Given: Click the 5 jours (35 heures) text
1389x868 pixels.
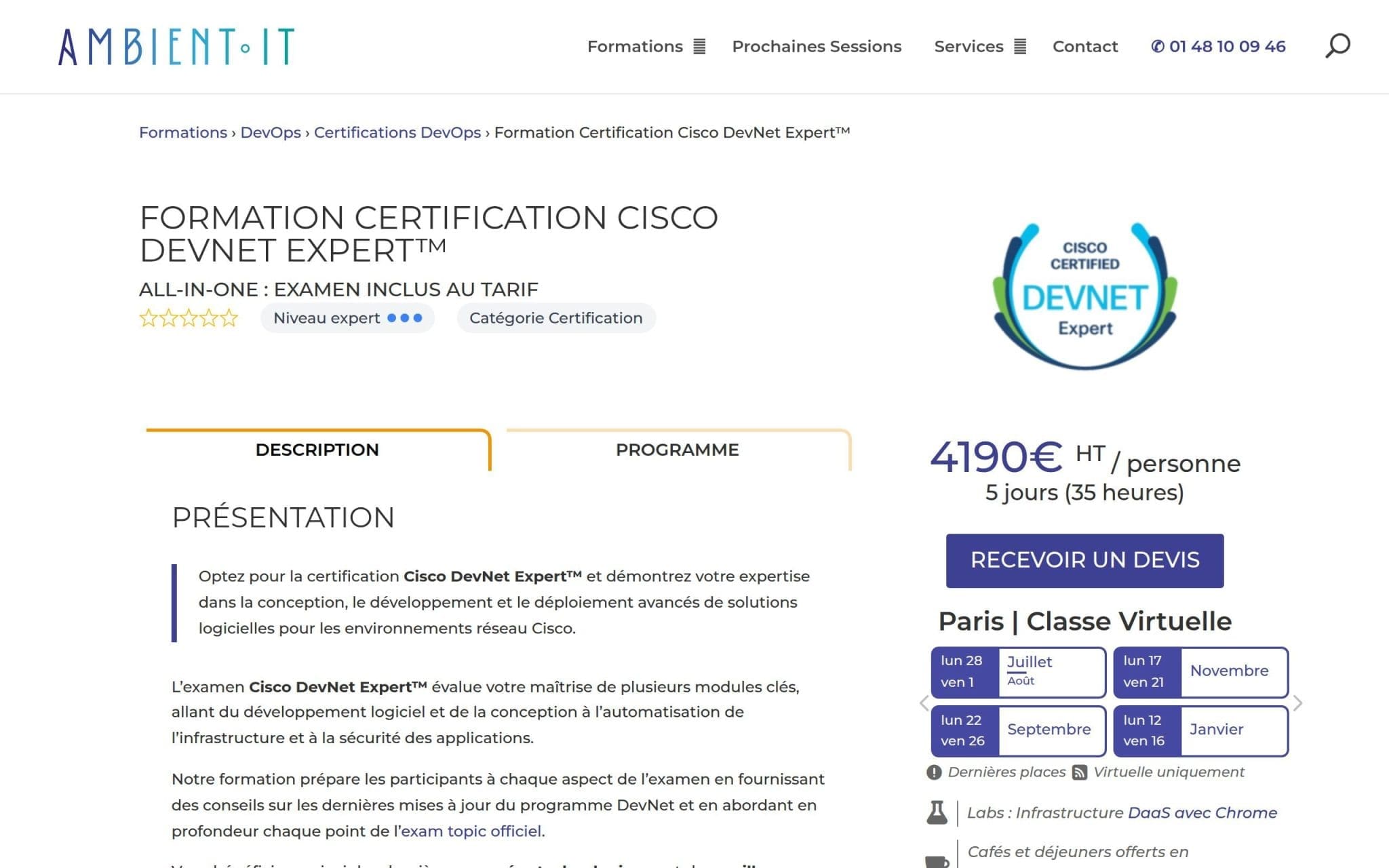Looking at the screenshot, I should (x=1084, y=492).
